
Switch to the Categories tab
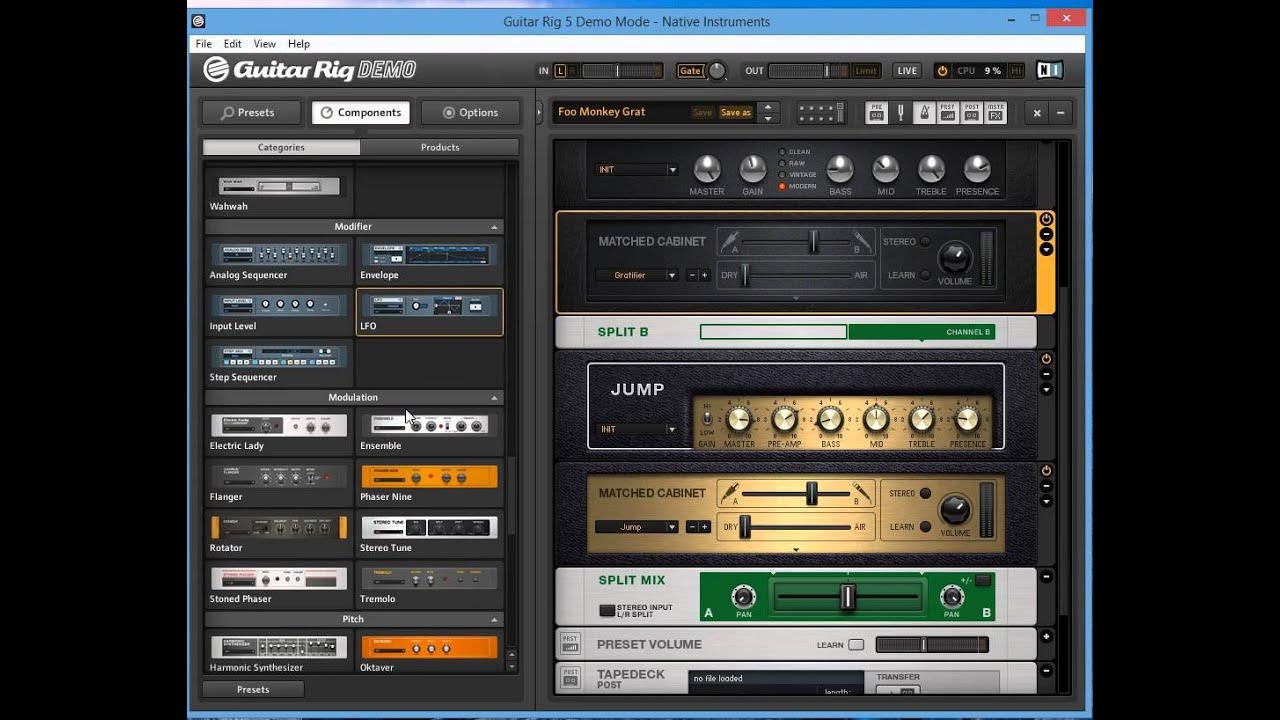tap(281, 147)
